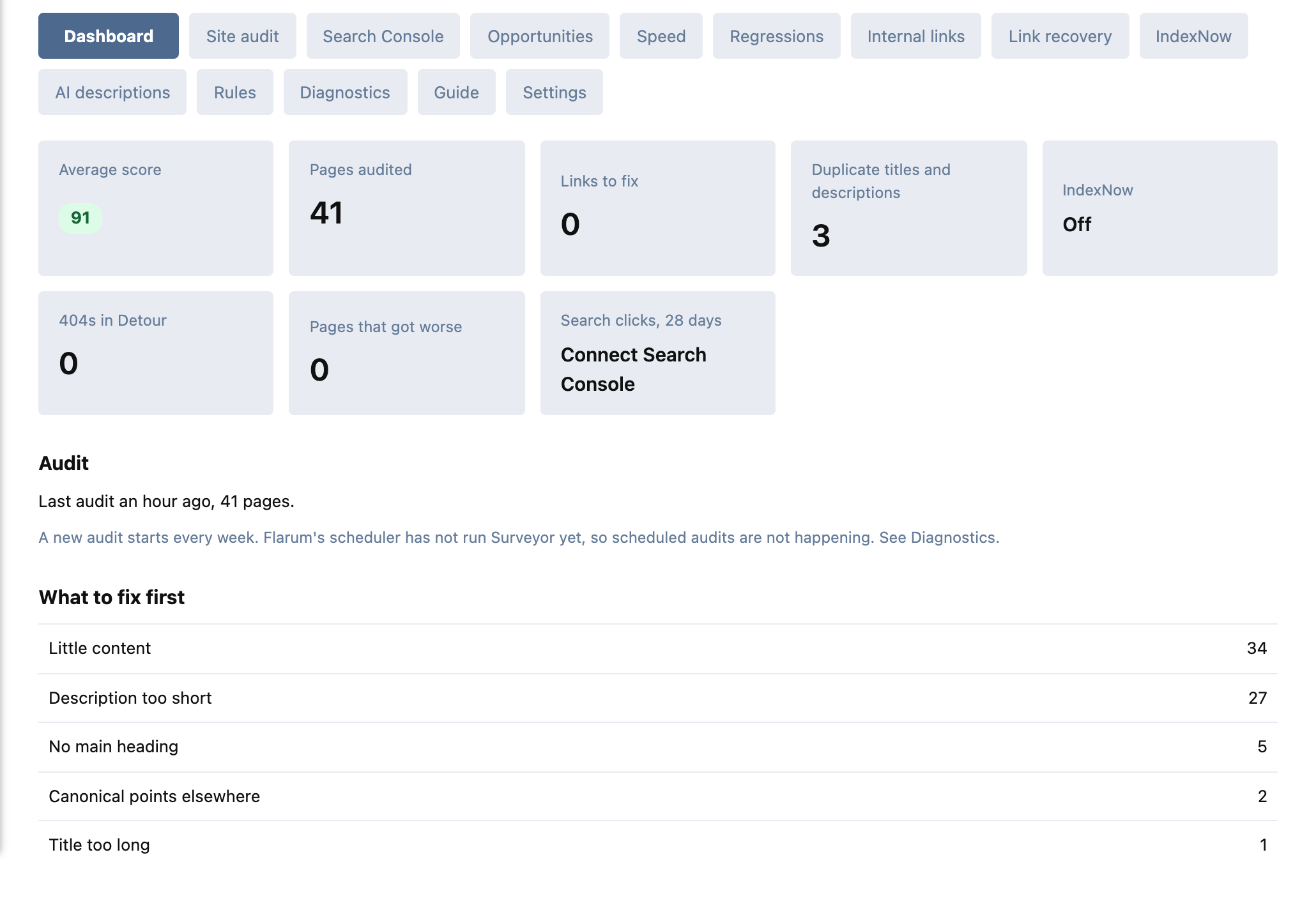Select the Speed tab
The image size is (1316, 903).
tap(661, 36)
